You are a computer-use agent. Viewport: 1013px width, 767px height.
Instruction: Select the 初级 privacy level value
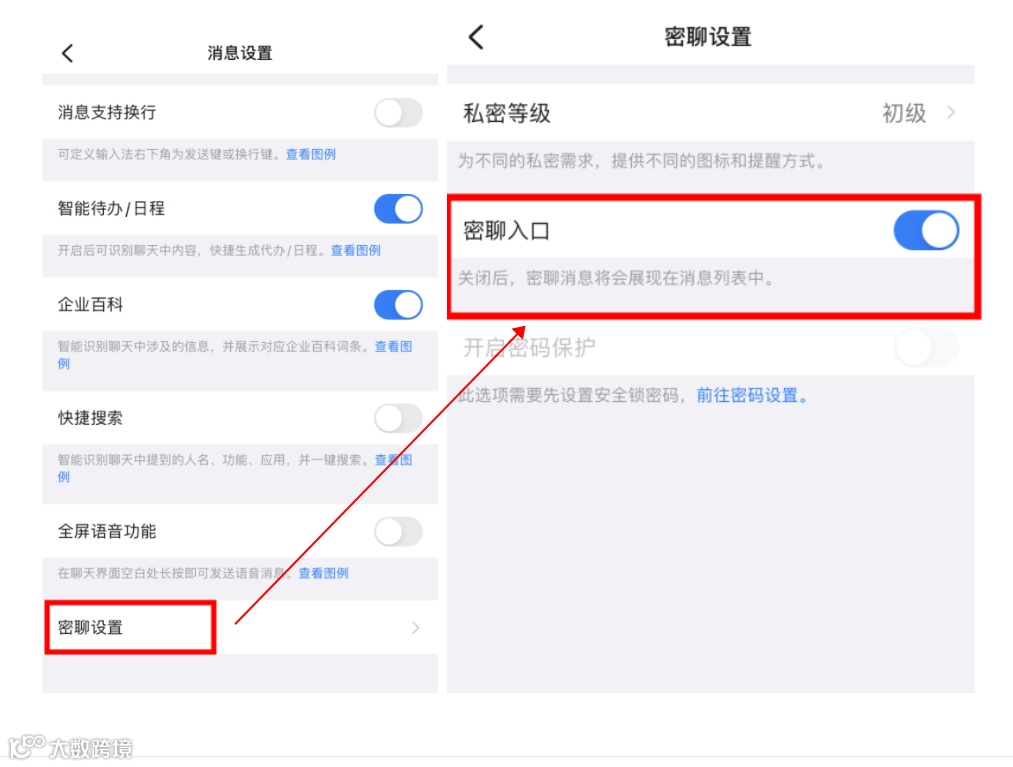tap(904, 113)
